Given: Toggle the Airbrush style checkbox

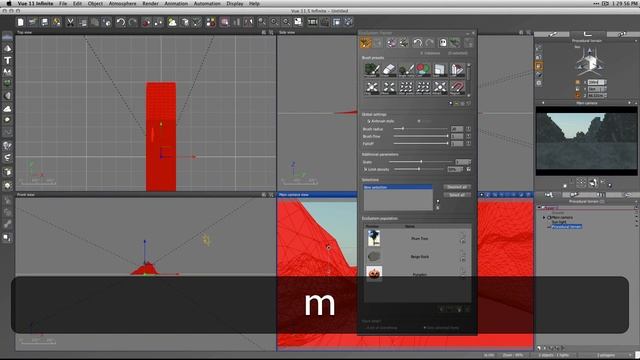Looking at the screenshot, I should pyautogui.click(x=368, y=121).
